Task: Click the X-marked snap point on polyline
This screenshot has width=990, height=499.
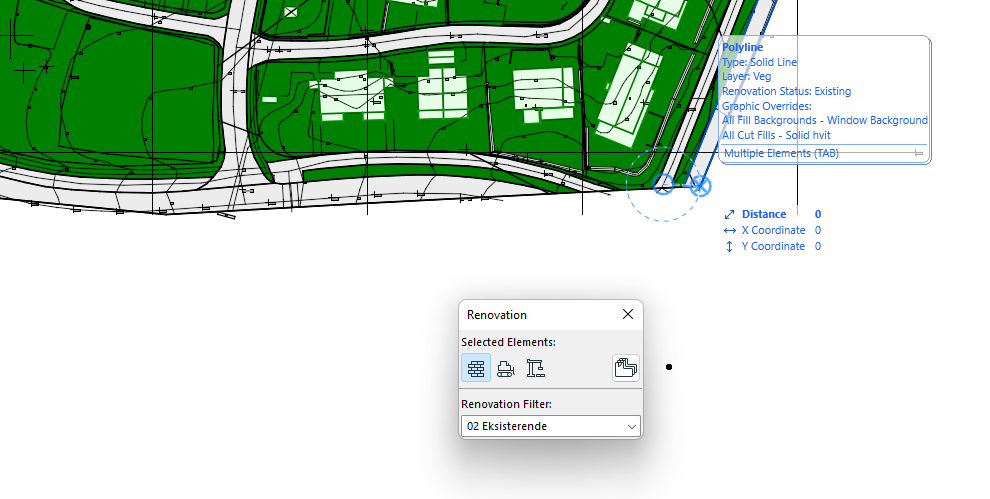Action: click(x=701, y=186)
